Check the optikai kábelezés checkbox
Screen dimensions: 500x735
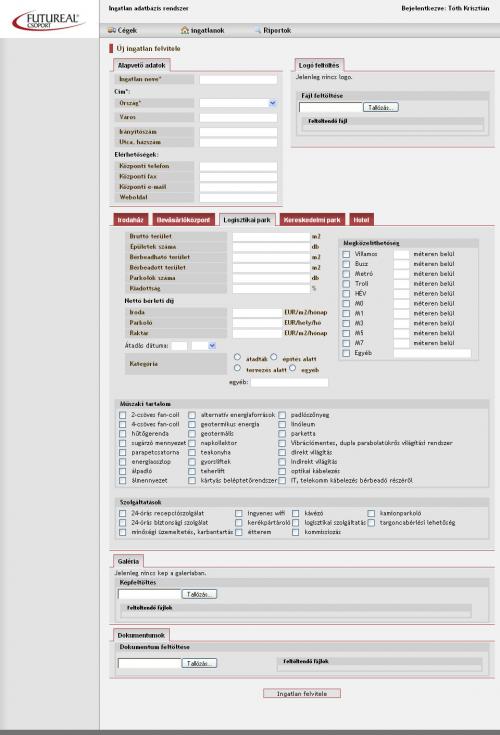click(x=282, y=472)
